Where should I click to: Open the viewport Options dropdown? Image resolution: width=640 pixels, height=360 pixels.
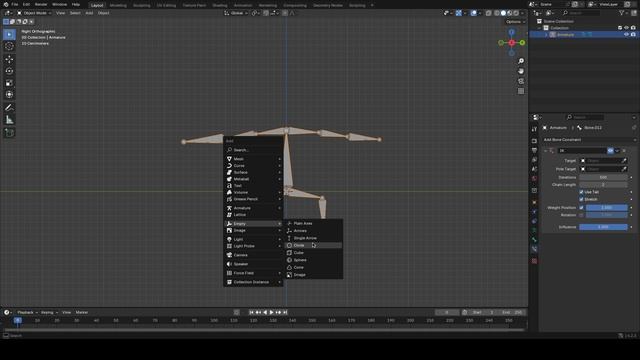(x=515, y=22)
